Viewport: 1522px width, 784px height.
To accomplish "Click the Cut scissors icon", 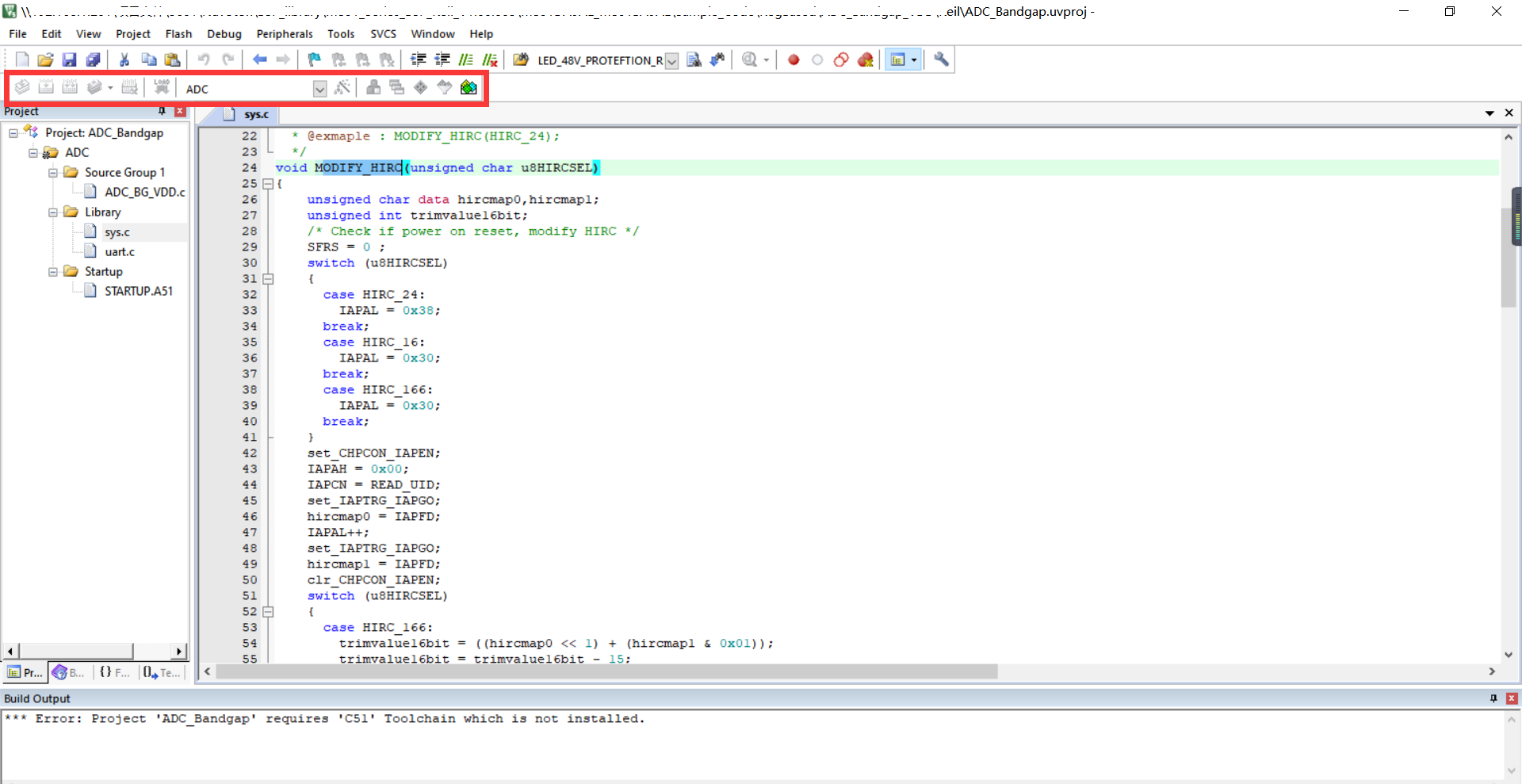I will click(124, 60).
